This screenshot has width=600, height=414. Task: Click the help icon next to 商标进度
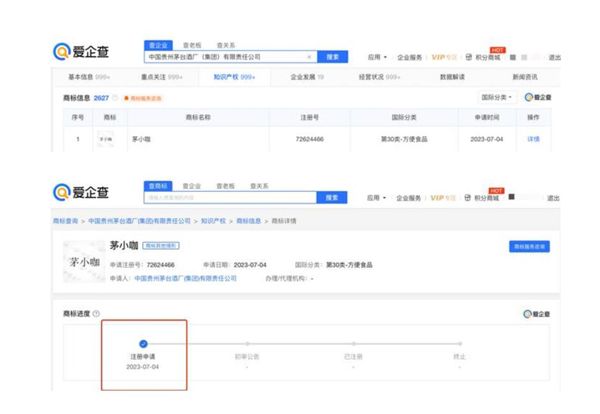point(96,314)
